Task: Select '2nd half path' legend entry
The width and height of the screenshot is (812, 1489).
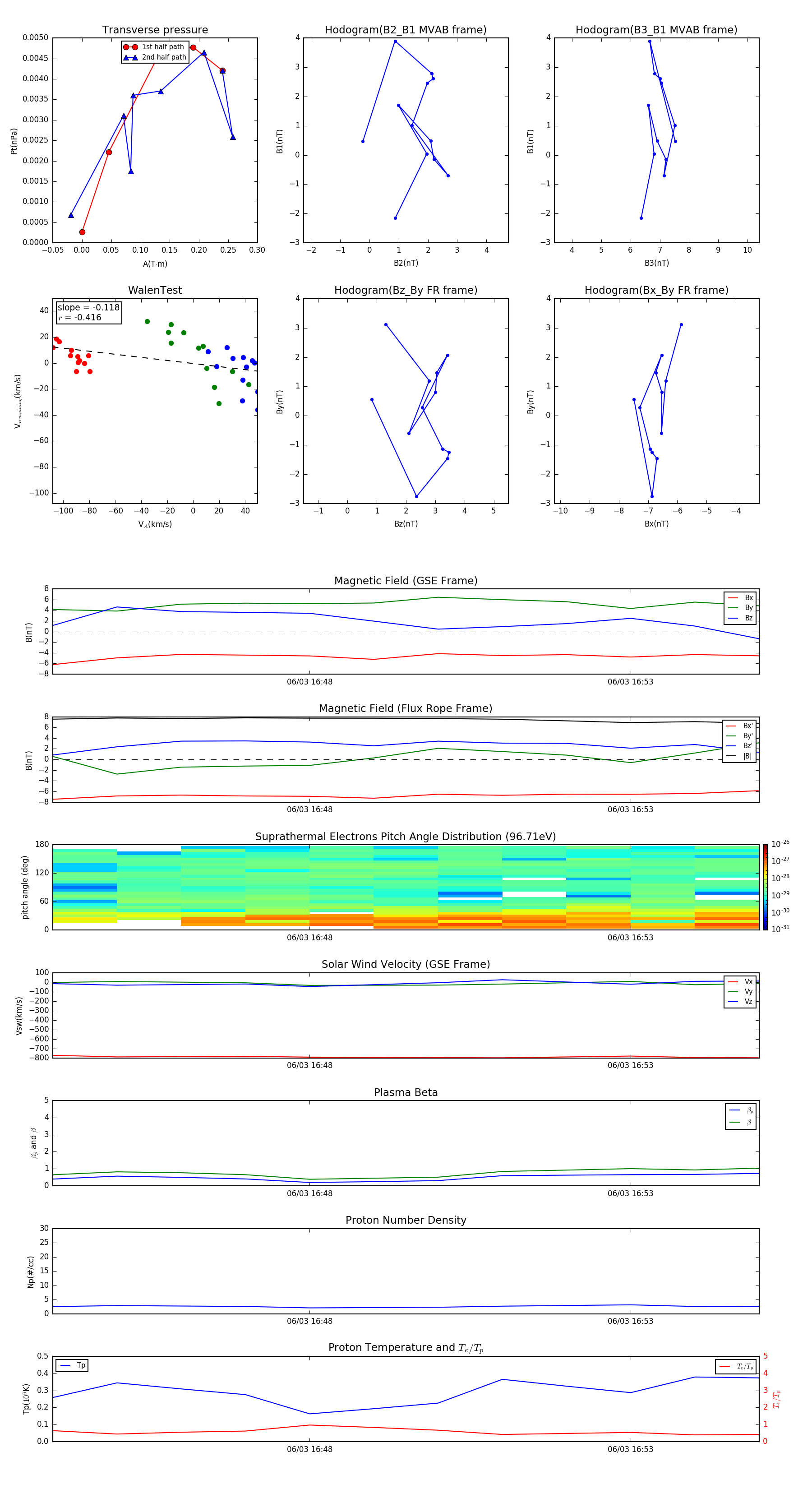Action: click(156, 57)
